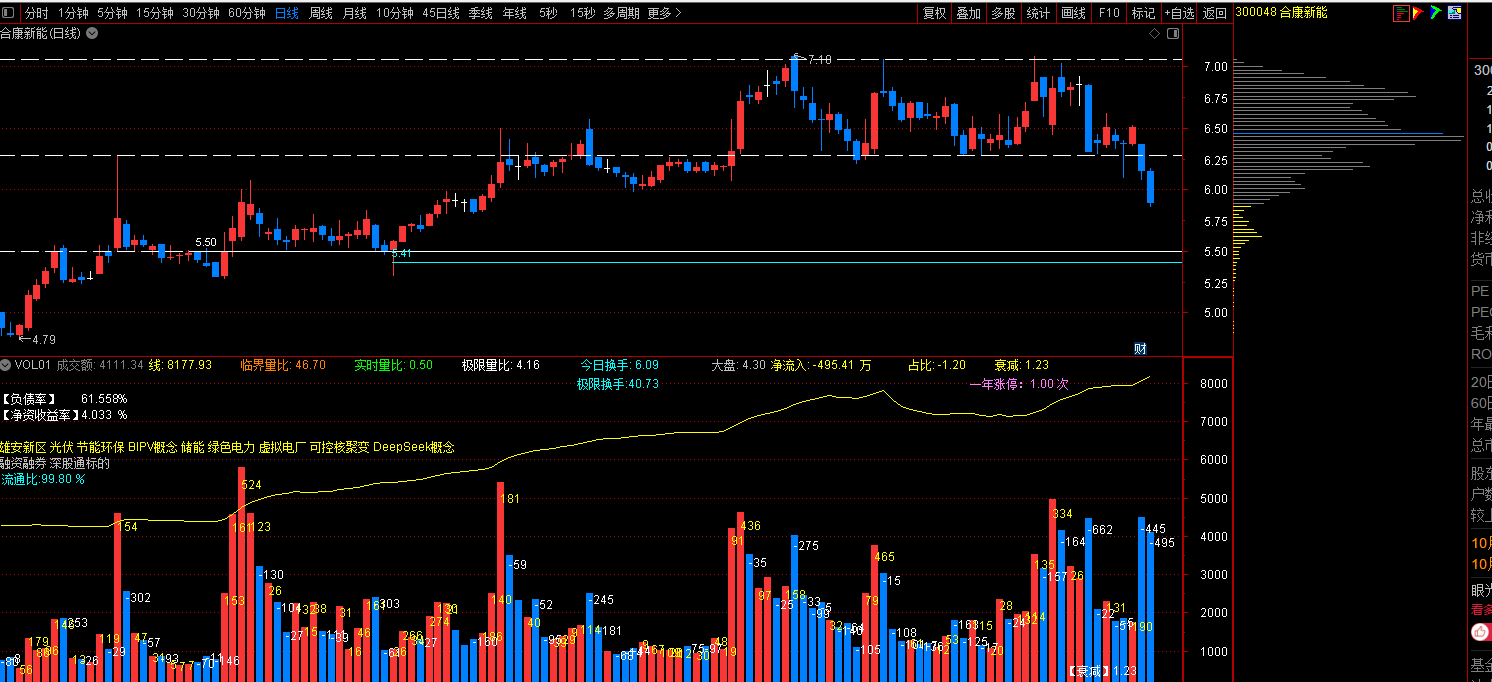Click the red flag icon in header
The image size is (1492, 682).
[x=1418, y=13]
